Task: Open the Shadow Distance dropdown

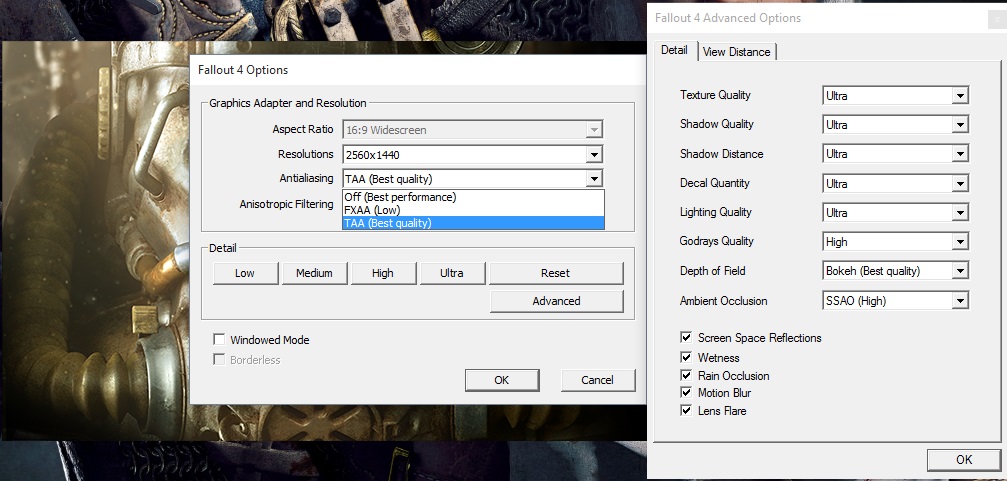Action: tap(895, 154)
